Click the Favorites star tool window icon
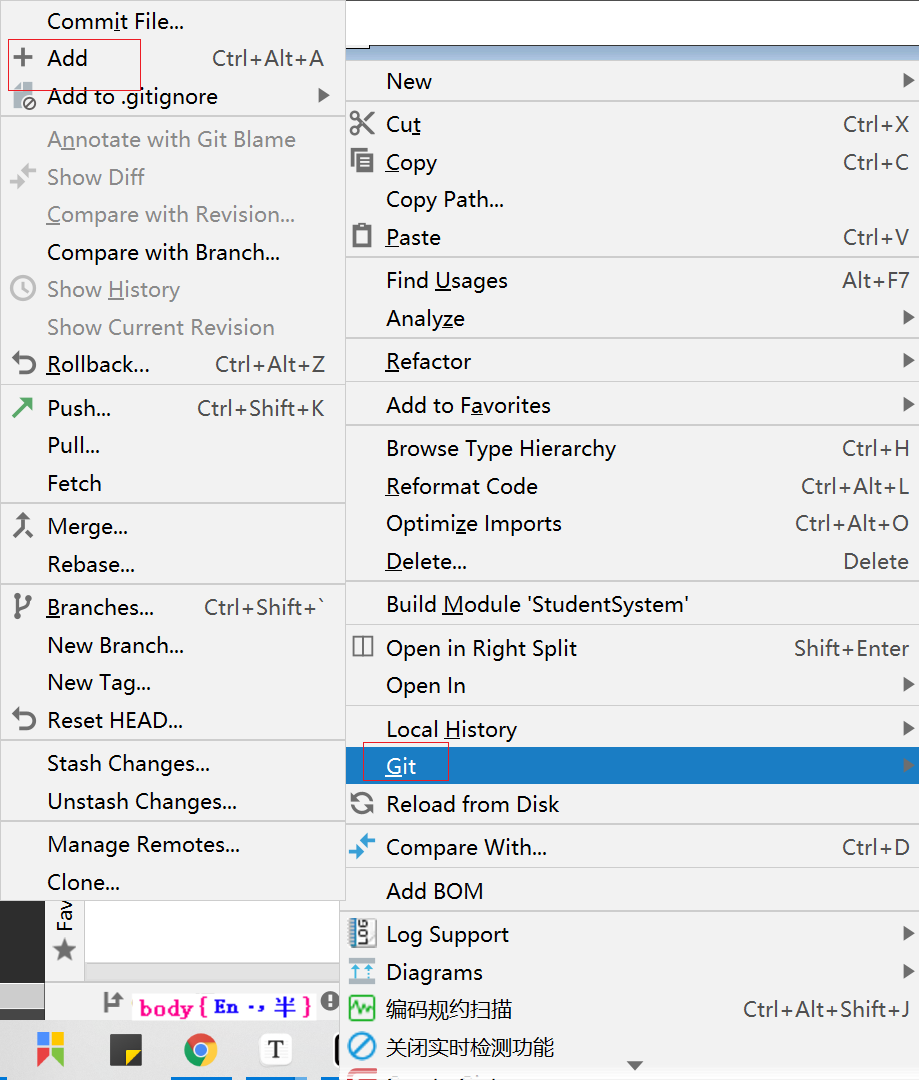Viewport: 919px width, 1080px height. [x=65, y=949]
